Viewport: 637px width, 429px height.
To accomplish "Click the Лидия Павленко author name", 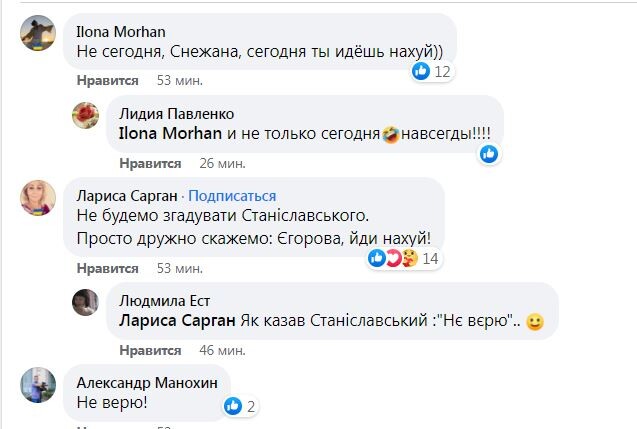I will click(x=176, y=112).
